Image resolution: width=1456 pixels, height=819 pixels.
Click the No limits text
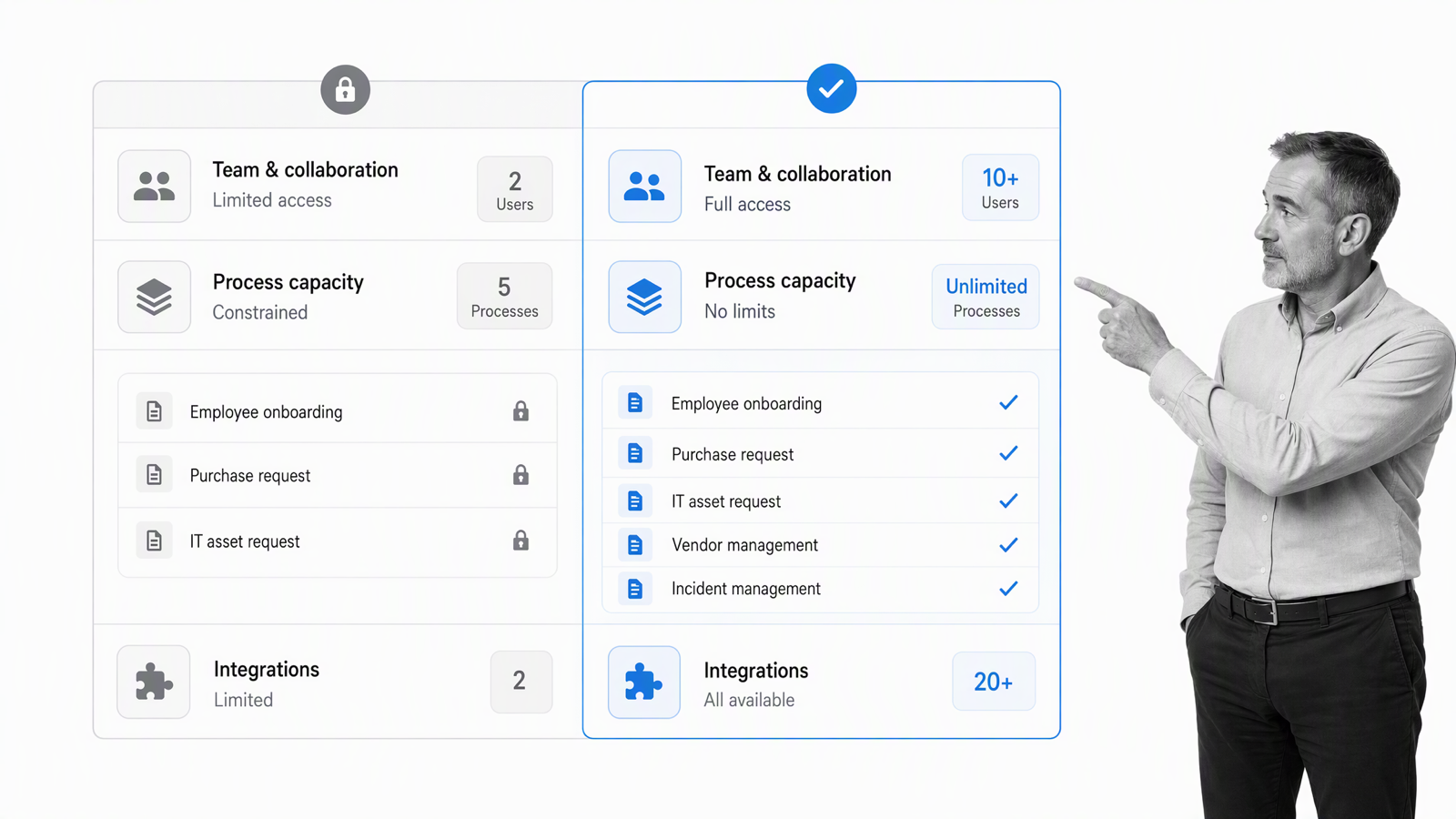point(740,311)
